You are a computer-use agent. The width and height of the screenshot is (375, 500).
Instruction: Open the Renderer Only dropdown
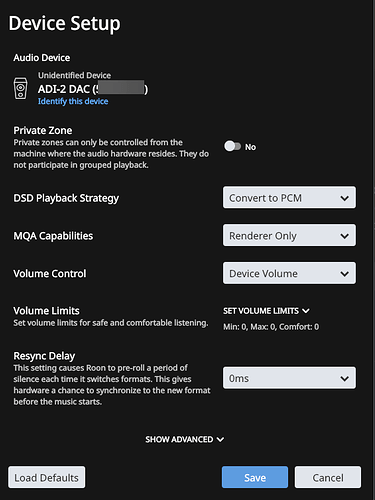289,235
